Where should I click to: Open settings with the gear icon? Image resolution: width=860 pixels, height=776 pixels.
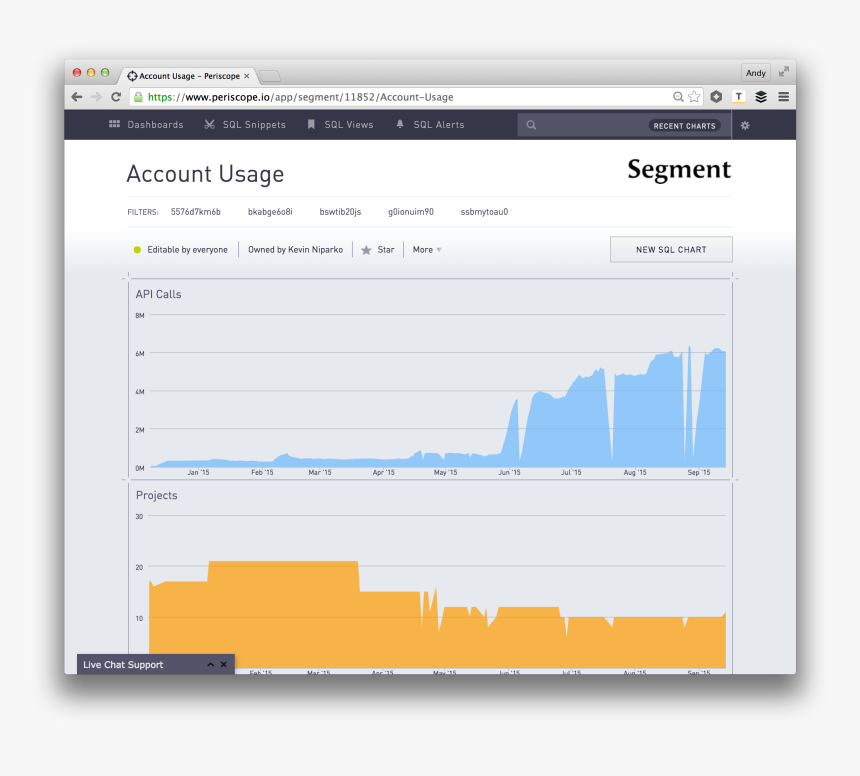pyautogui.click(x=745, y=126)
